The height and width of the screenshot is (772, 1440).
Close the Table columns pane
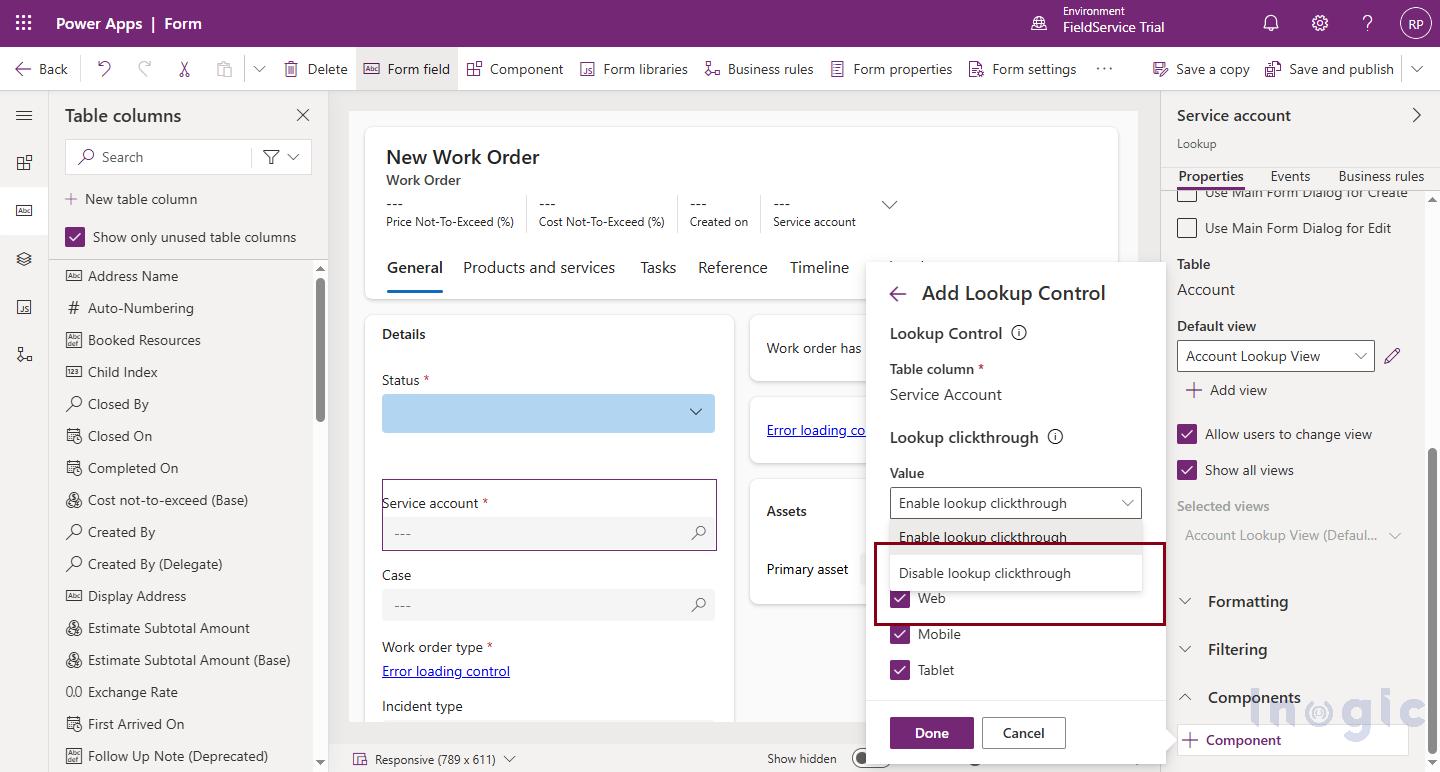303,116
